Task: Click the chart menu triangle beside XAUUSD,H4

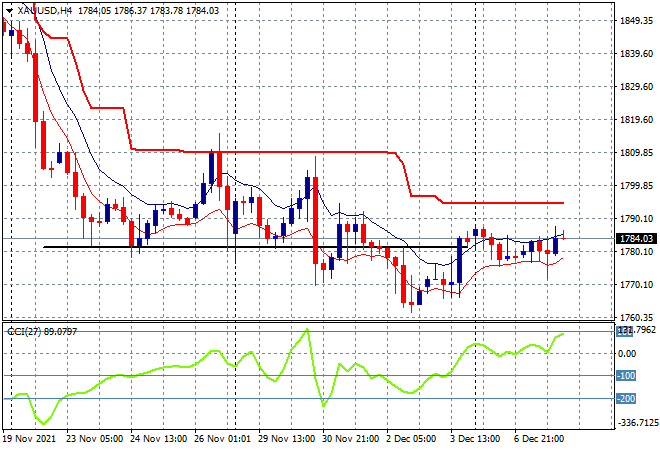Action: (x=9, y=11)
